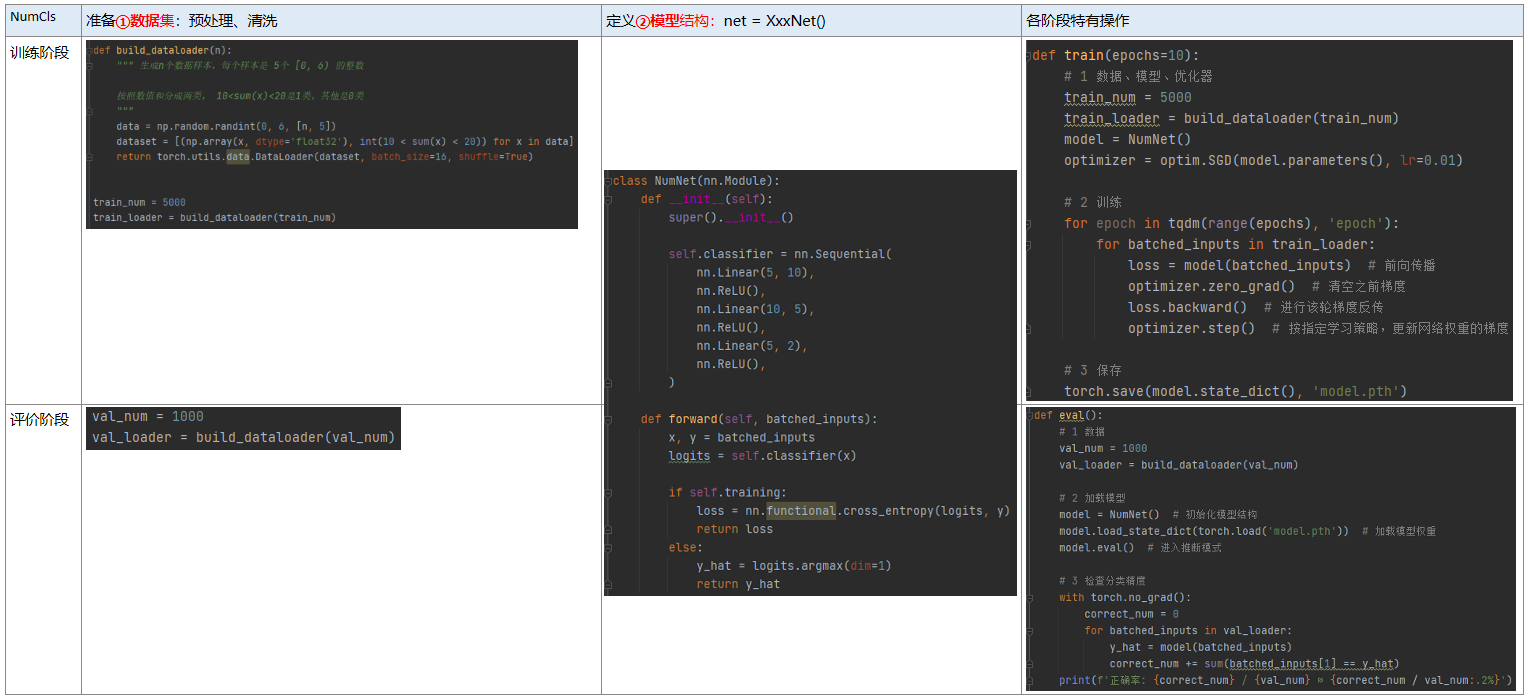Collapse the with torch.no_grad() block fold marker
The width and height of the screenshot is (1528, 699).
tap(1030, 597)
